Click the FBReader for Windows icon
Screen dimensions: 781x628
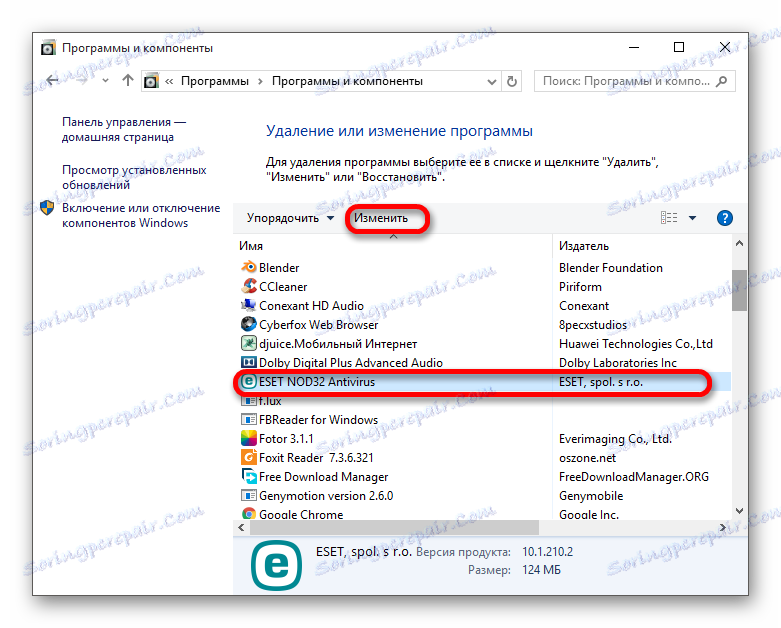click(249, 419)
